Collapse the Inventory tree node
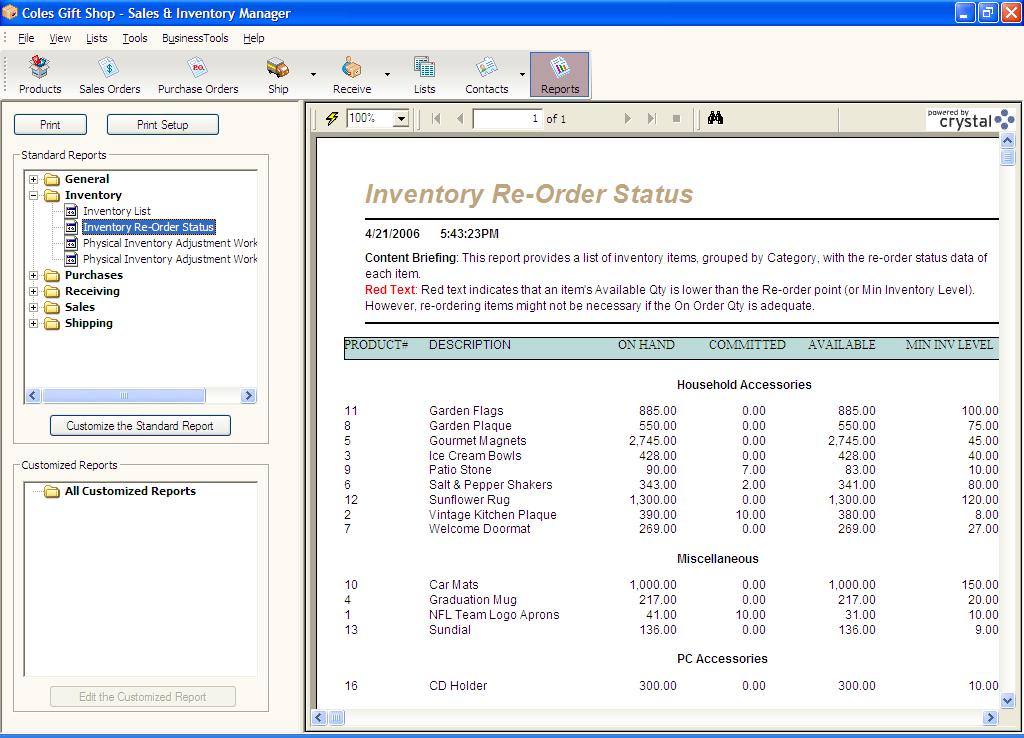Screen dimensions: 1024x738 click(x=33, y=195)
